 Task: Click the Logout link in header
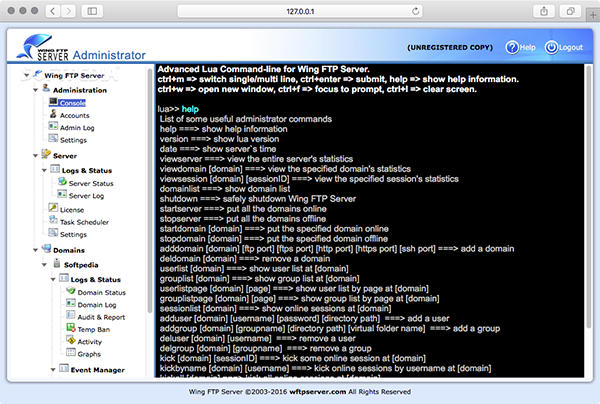point(571,47)
